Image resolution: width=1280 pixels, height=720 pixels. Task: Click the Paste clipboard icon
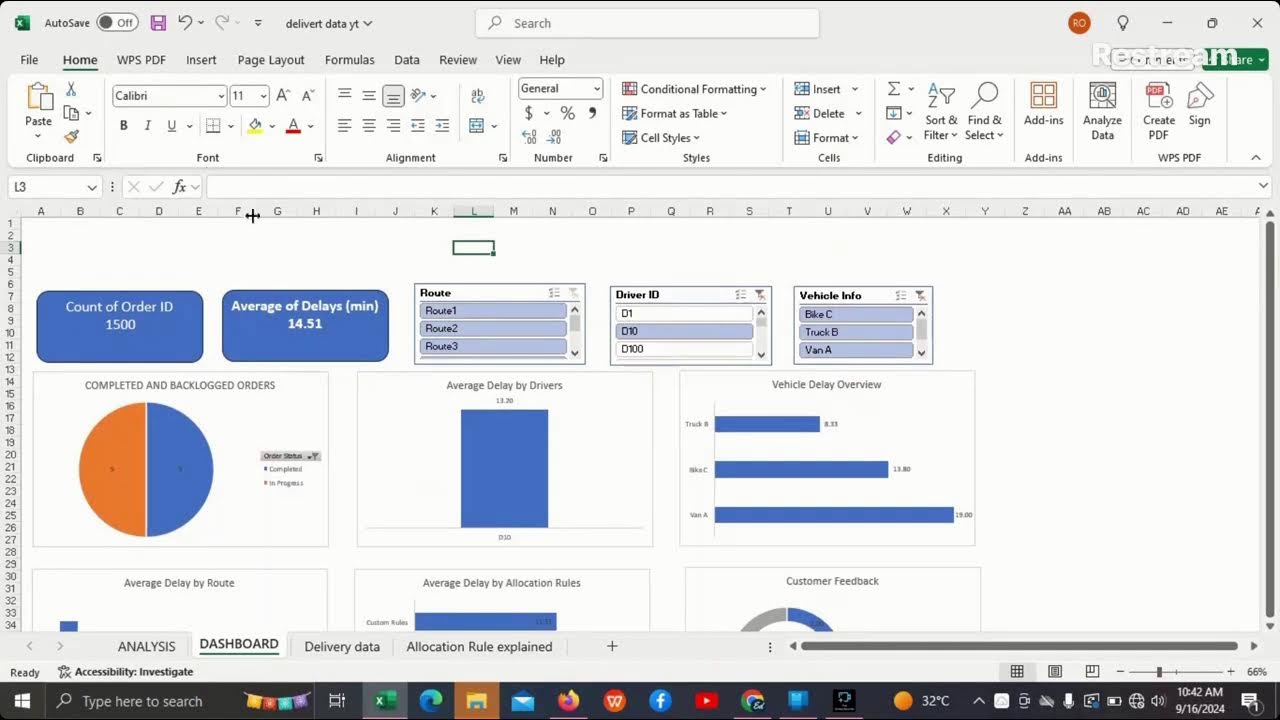click(39, 97)
